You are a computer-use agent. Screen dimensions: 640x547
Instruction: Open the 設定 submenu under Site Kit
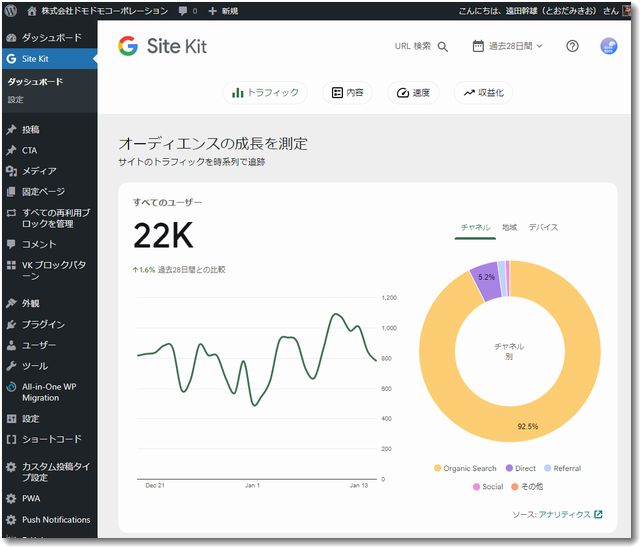click(16, 100)
